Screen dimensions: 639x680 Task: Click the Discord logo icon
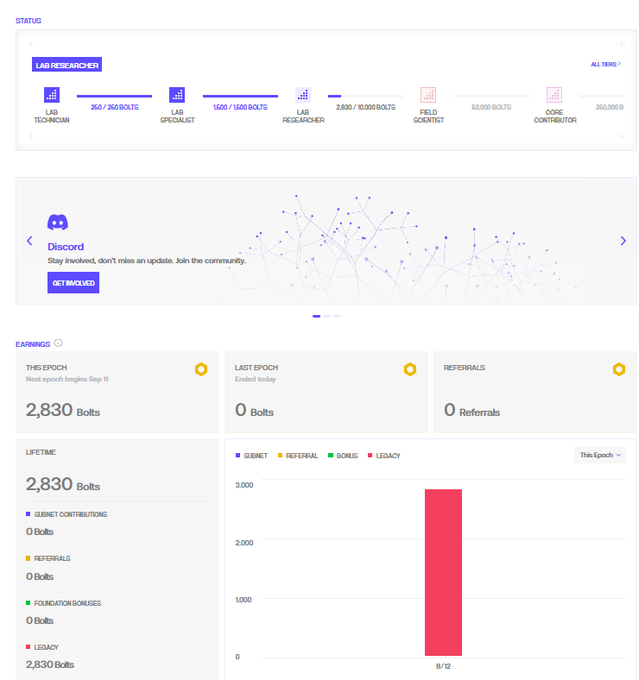[58, 222]
